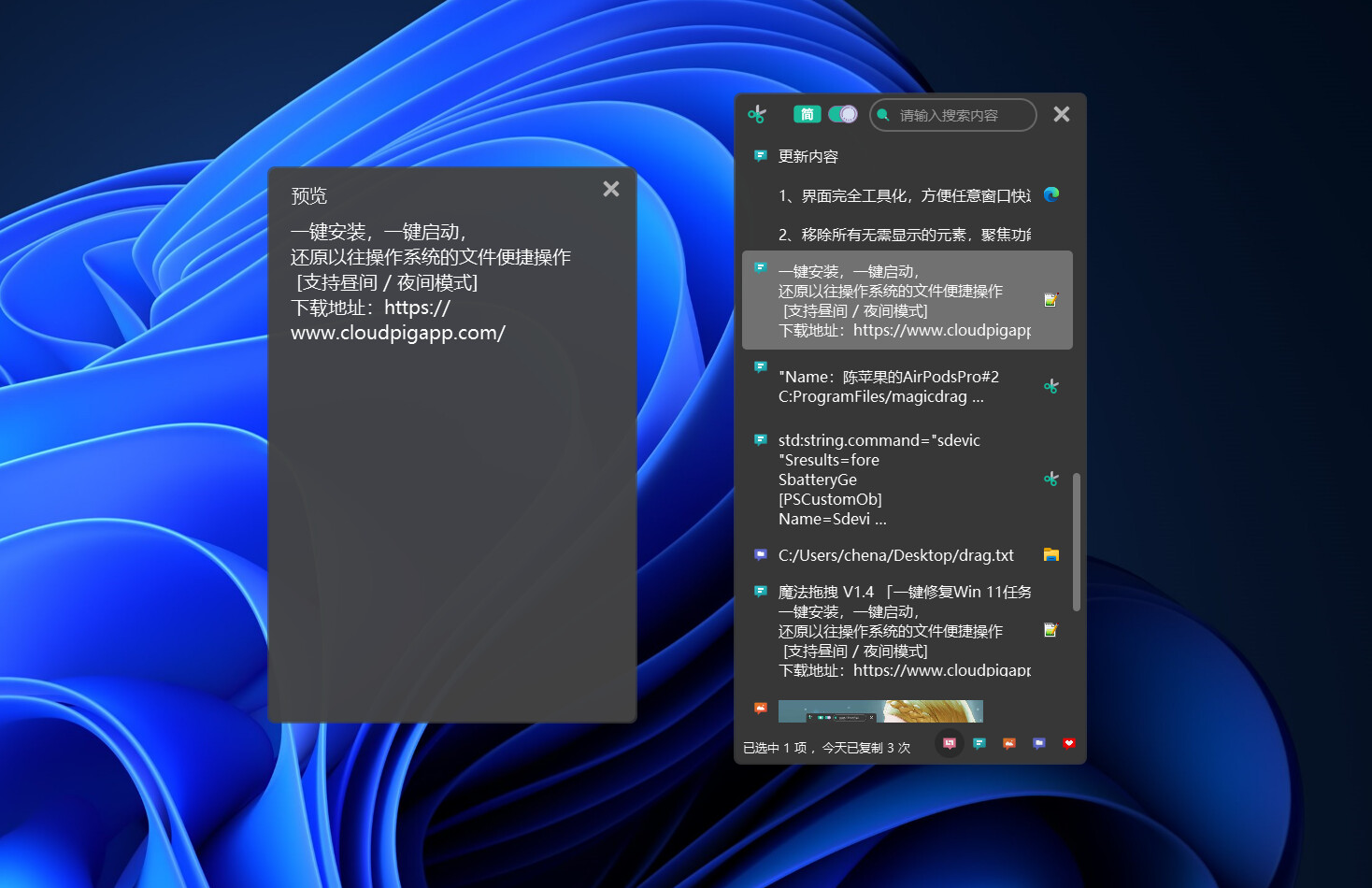Image resolution: width=1372 pixels, height=888 pixels.
Task: Click the 简 simplified Chinese toggle
Action: pyautogui.click(x=807, y=113)
